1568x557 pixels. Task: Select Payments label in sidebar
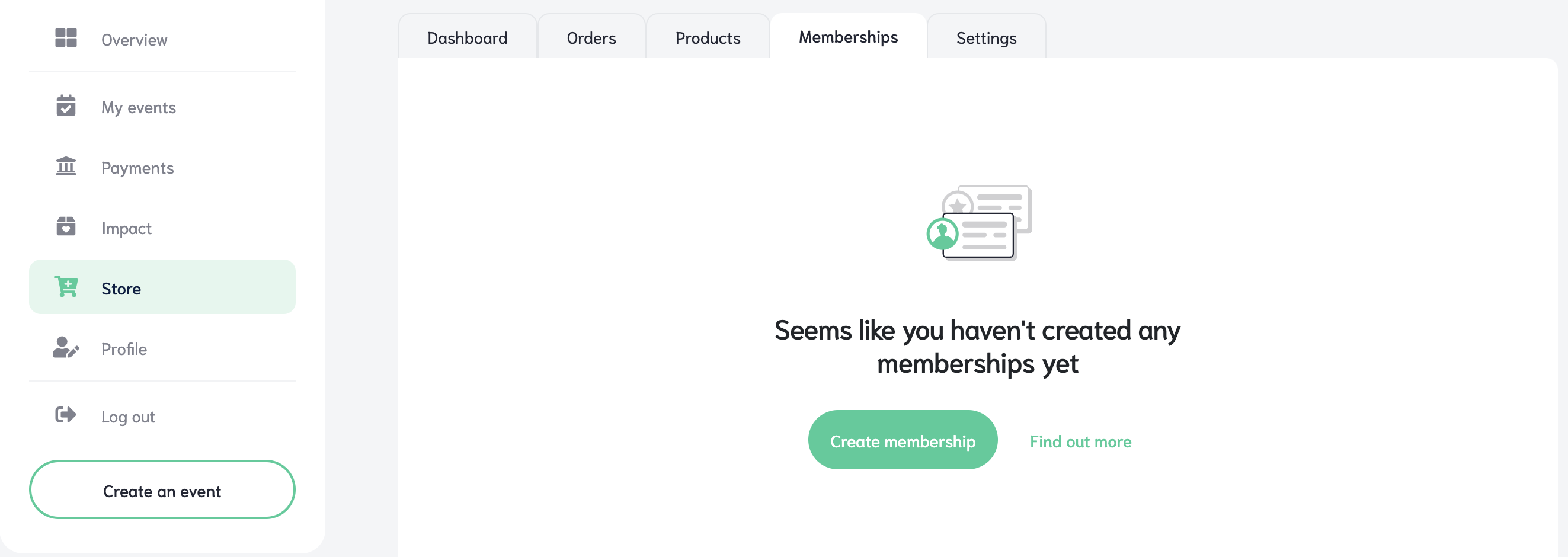click(137, 168)
